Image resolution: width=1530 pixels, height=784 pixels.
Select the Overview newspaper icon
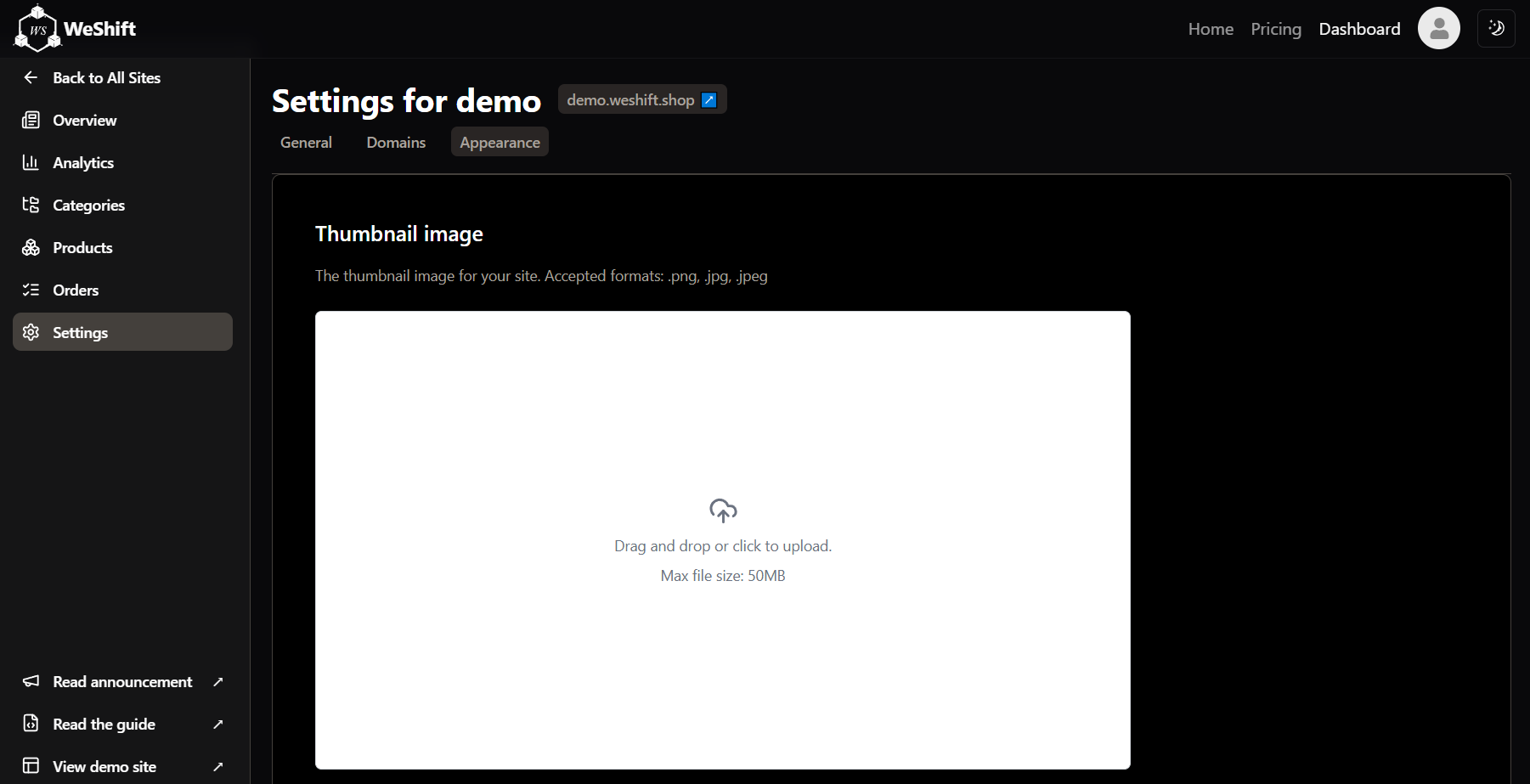point(31,120)
